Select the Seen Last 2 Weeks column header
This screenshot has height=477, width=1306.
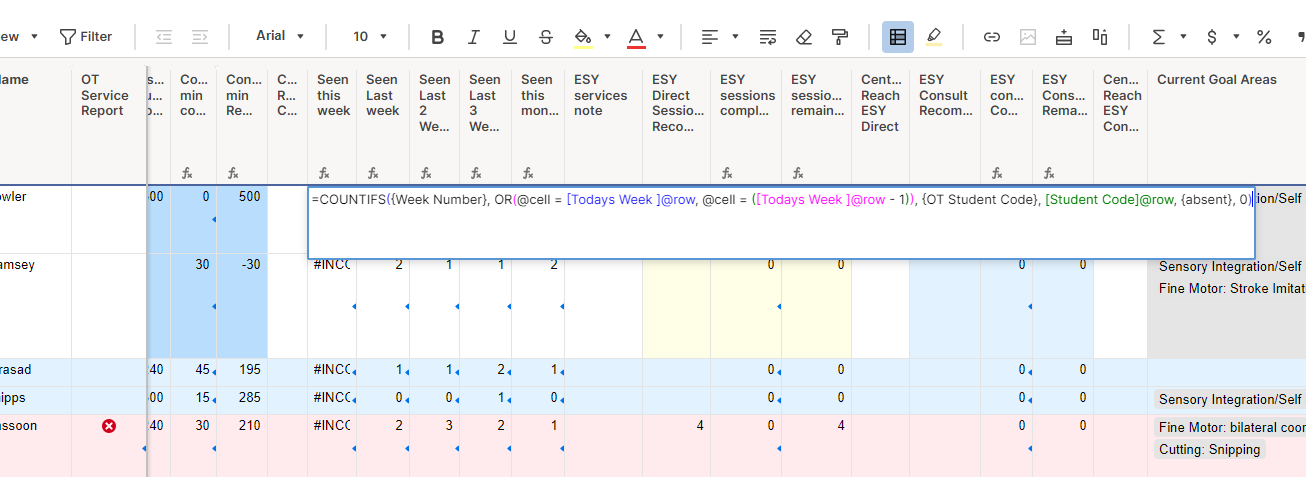pos(434,124)
